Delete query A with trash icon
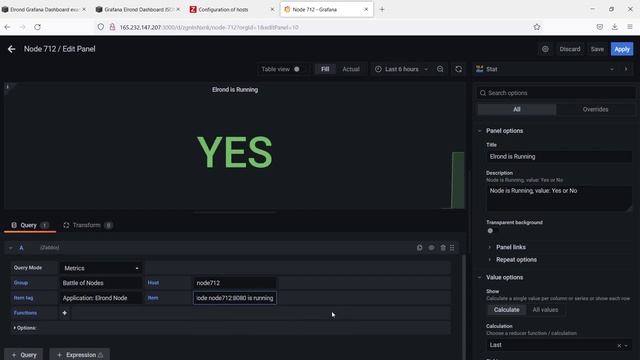640x360 pixels. (x=443, y=248)
